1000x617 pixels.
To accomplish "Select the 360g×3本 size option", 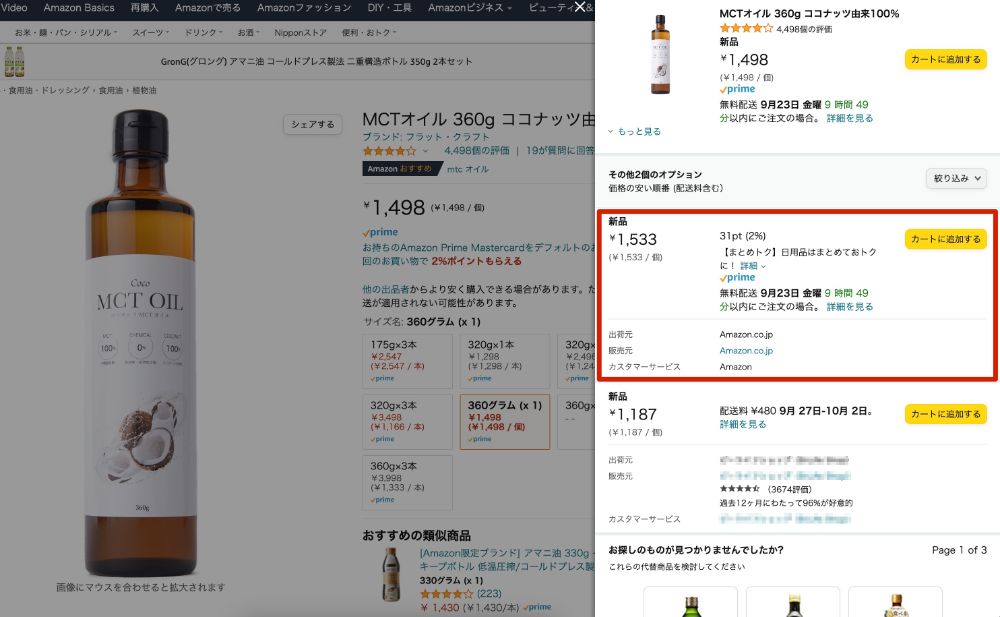I will point(408,482).
